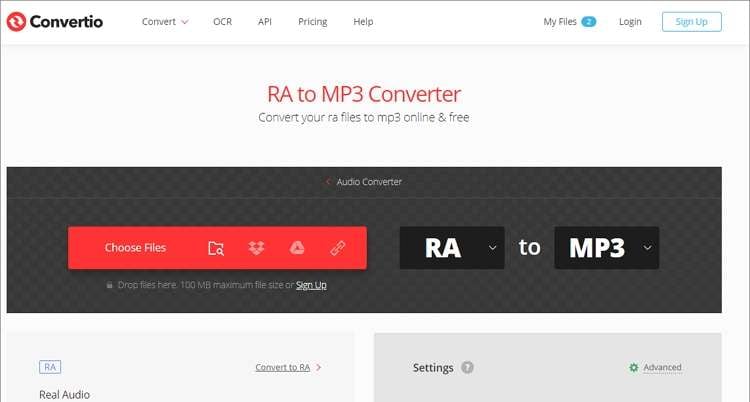
Task: Add file by URL link icon
Action: [338, 248]
